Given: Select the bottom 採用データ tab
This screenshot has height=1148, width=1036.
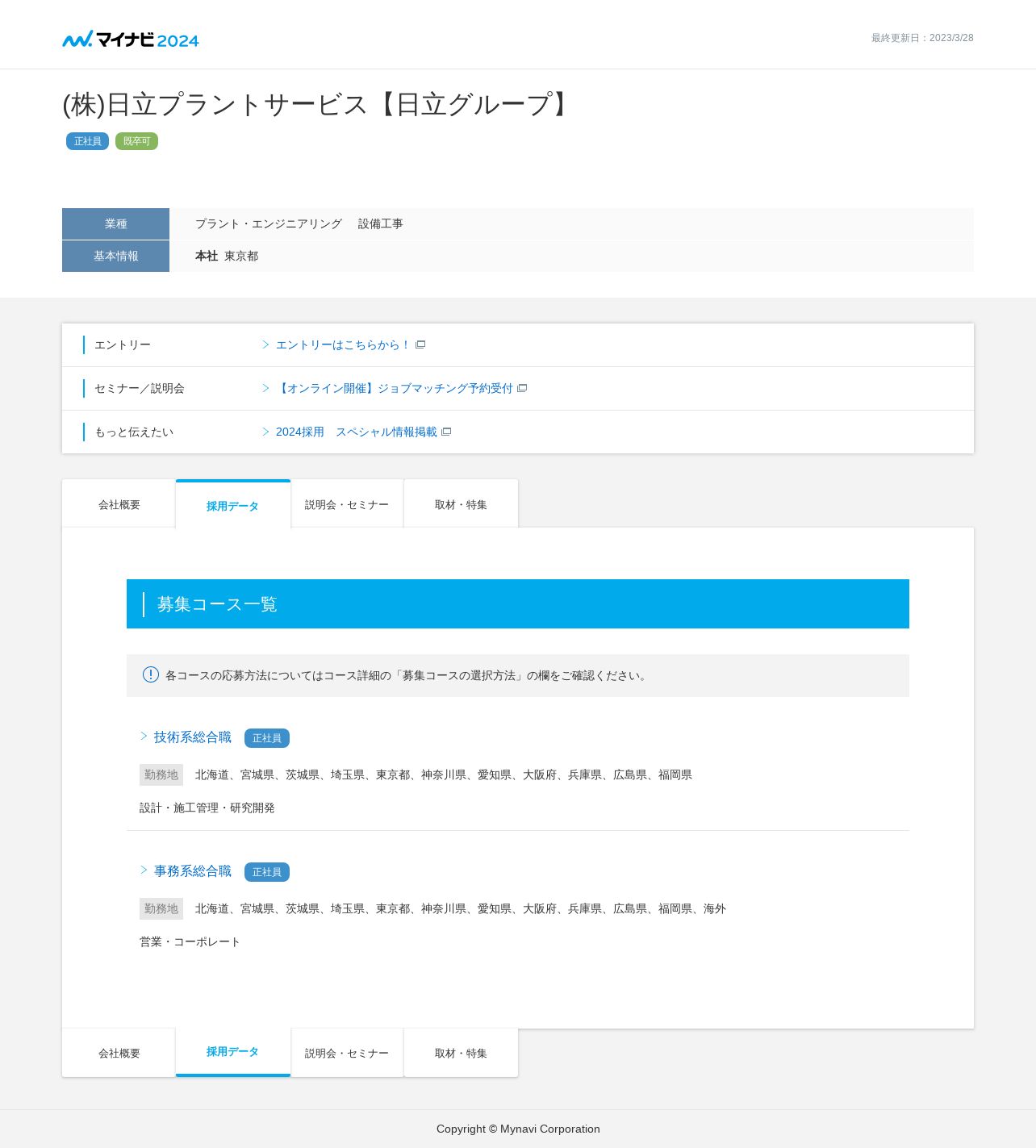Looking at the screenshot, I should tap(233, 1052).
